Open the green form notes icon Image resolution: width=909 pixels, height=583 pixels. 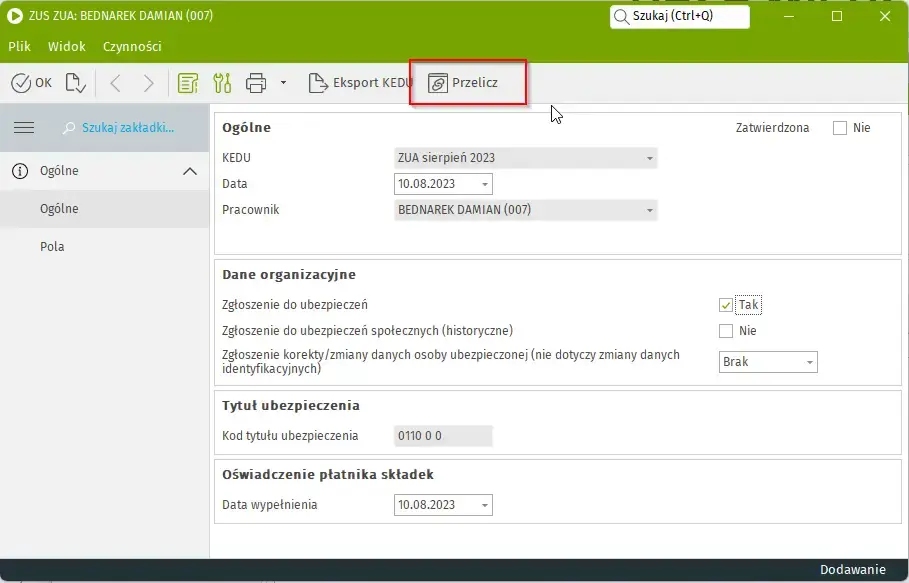[187, 83]
